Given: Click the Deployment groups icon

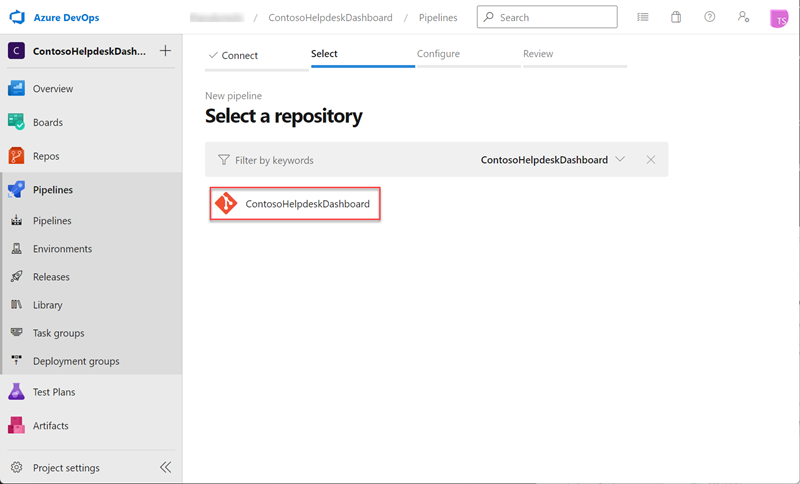Looking at the screenshot, I should tap(17, 360).
